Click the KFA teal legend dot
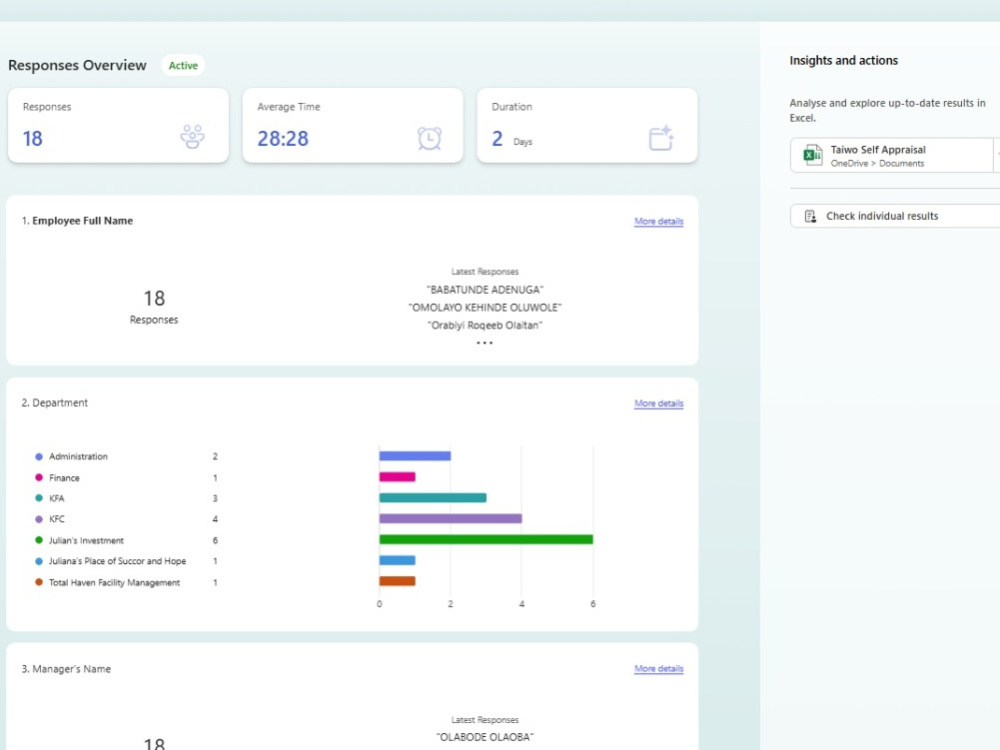The width and height of the screenshot is (1000, 750). tap(39, 498)
